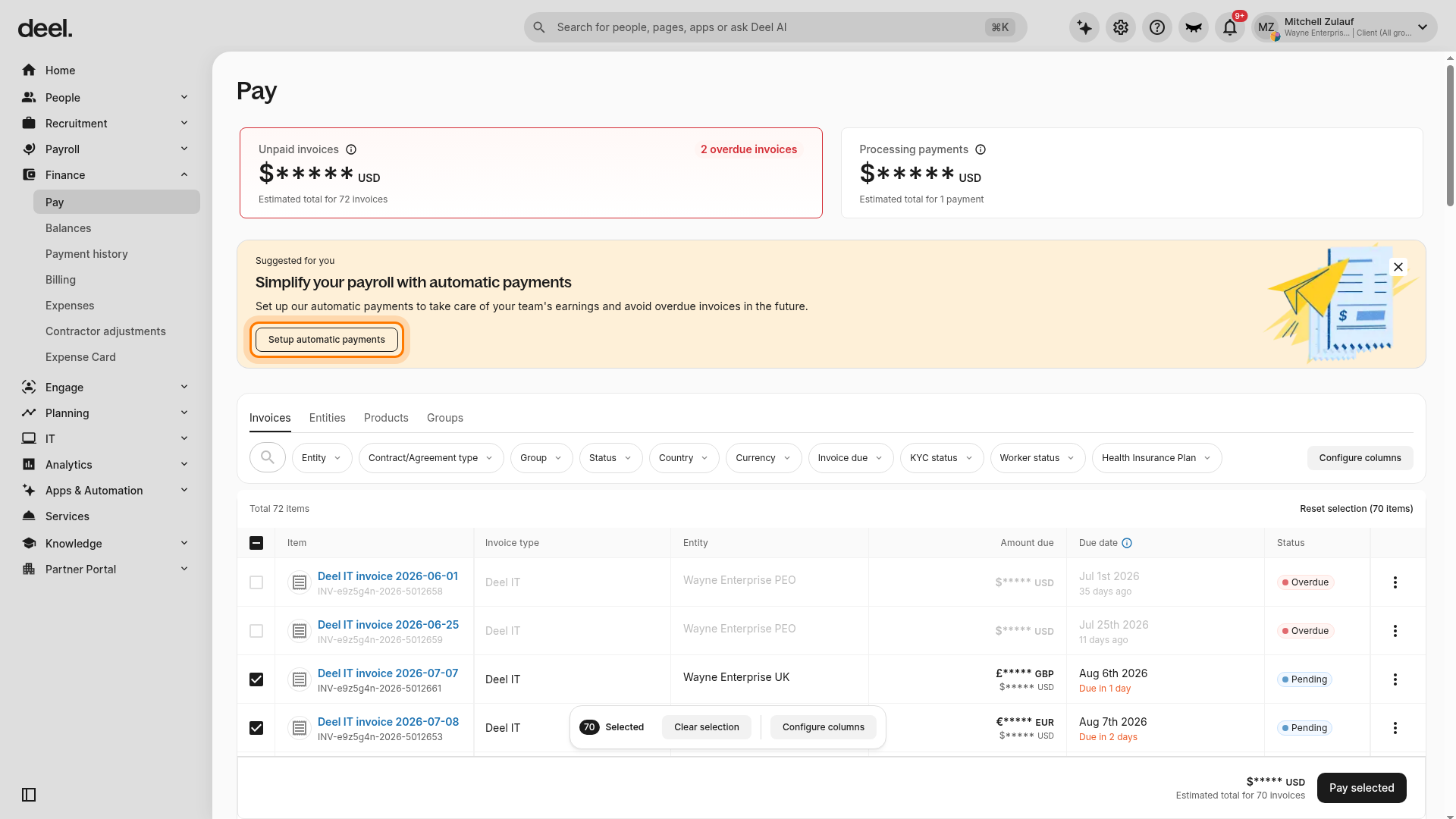This screenshot has width=1456, height=819.
Task: Open the Health Insurance Plan filter
Action: [x=1156, y=458]
